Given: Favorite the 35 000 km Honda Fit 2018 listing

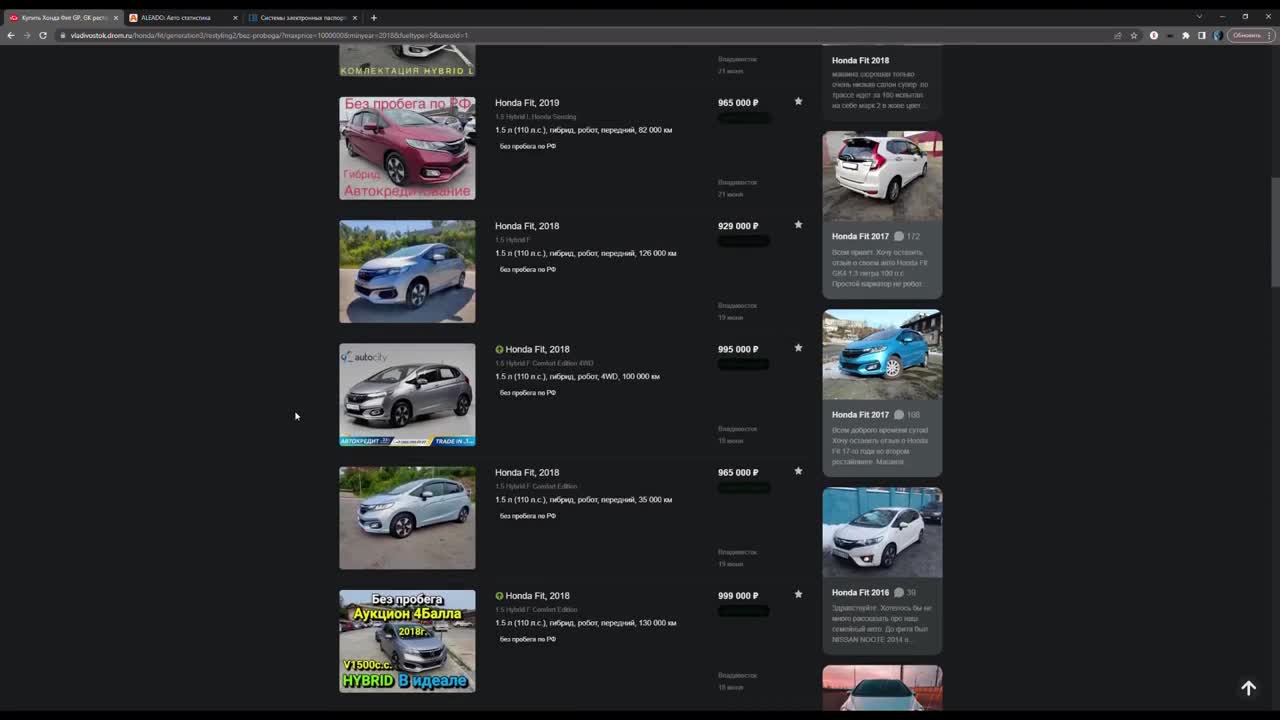Looking at the screenshot, I should (798, 470).
